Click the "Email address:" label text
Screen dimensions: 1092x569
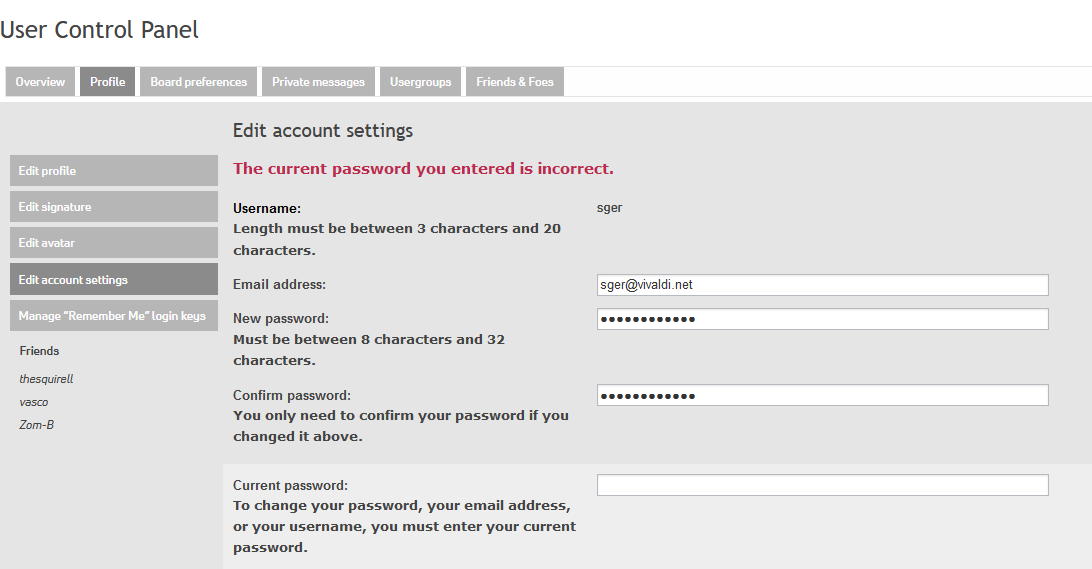[x=279, y=285]
